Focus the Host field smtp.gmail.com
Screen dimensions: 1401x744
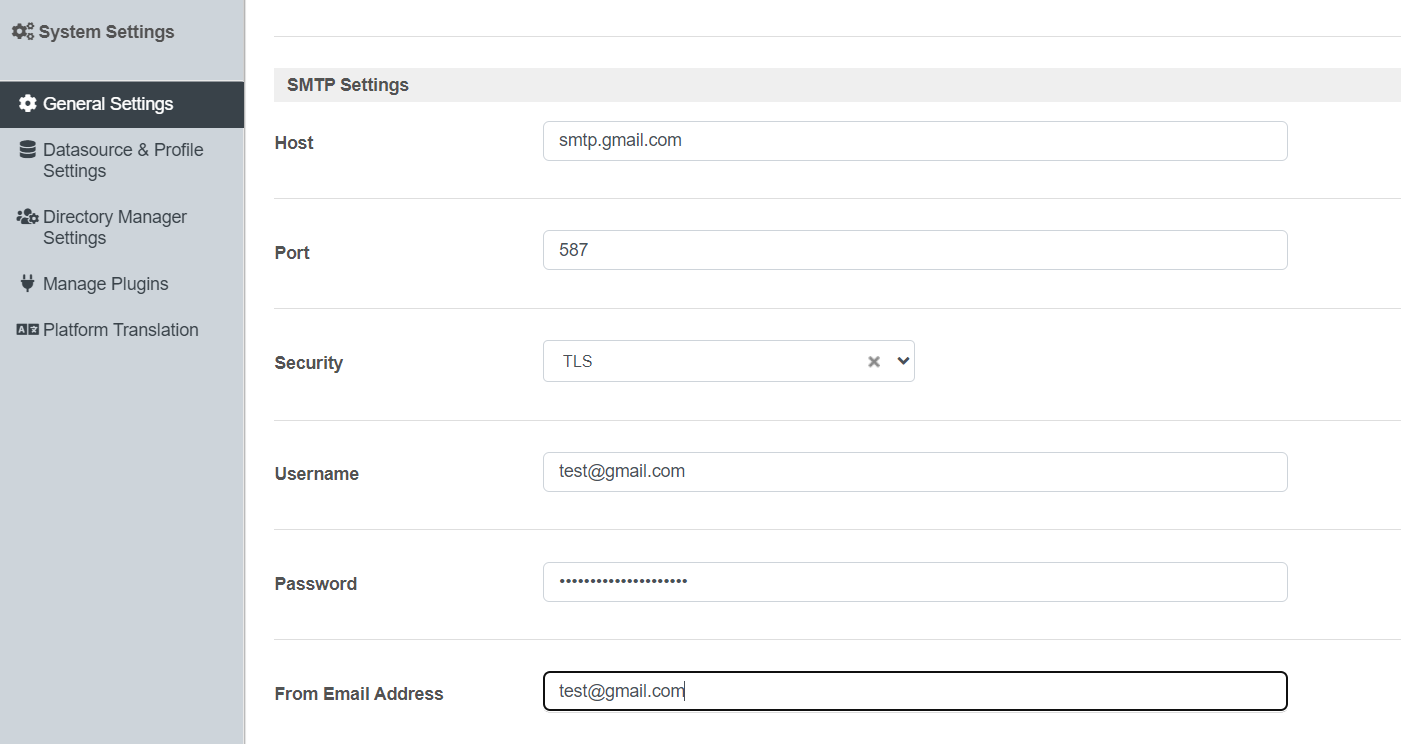point(915,141)
